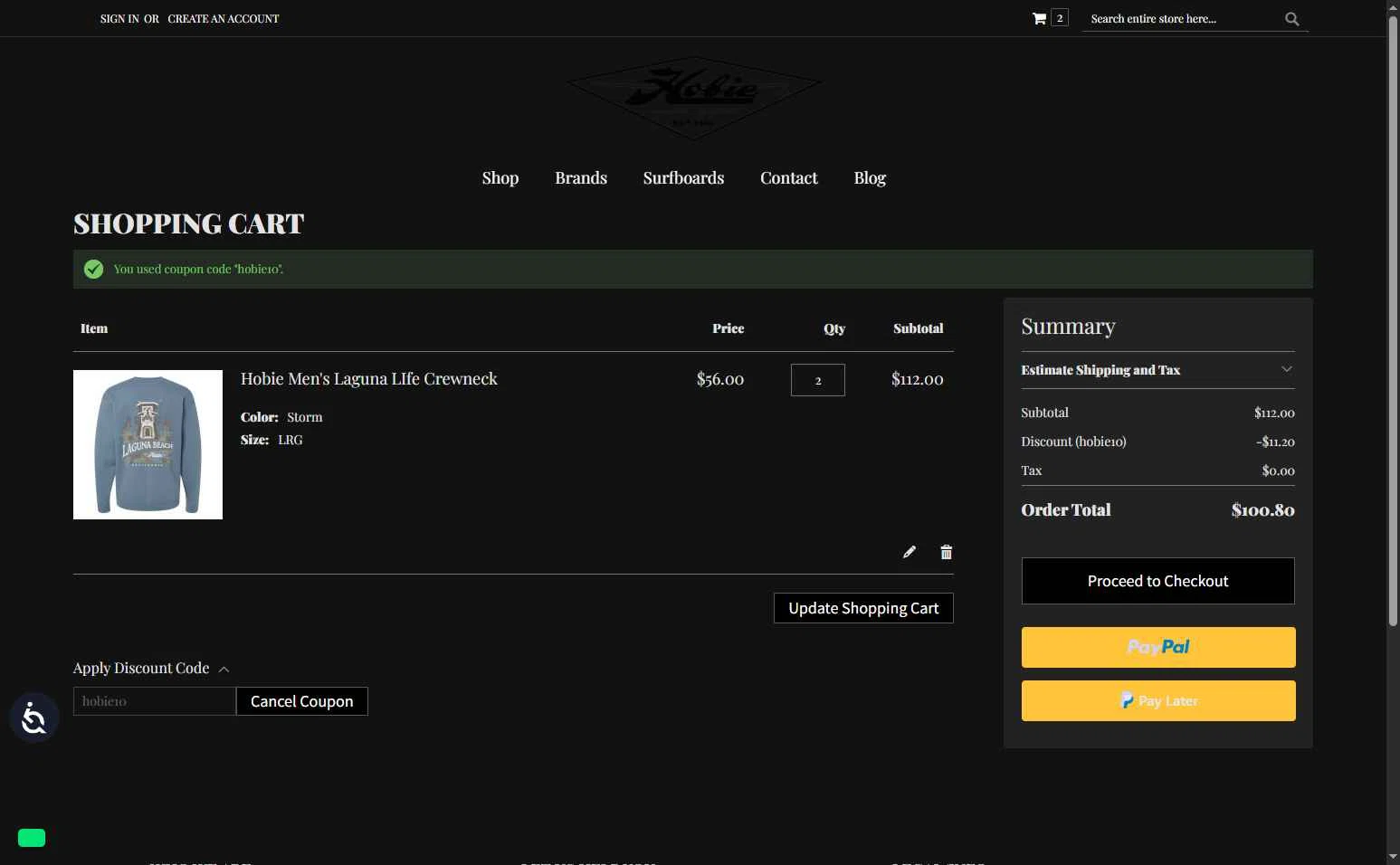Image resolution: width=1400 pixels, height=865 pixels.
Task: Remove item using trash icon
Action: coord(947,552)
